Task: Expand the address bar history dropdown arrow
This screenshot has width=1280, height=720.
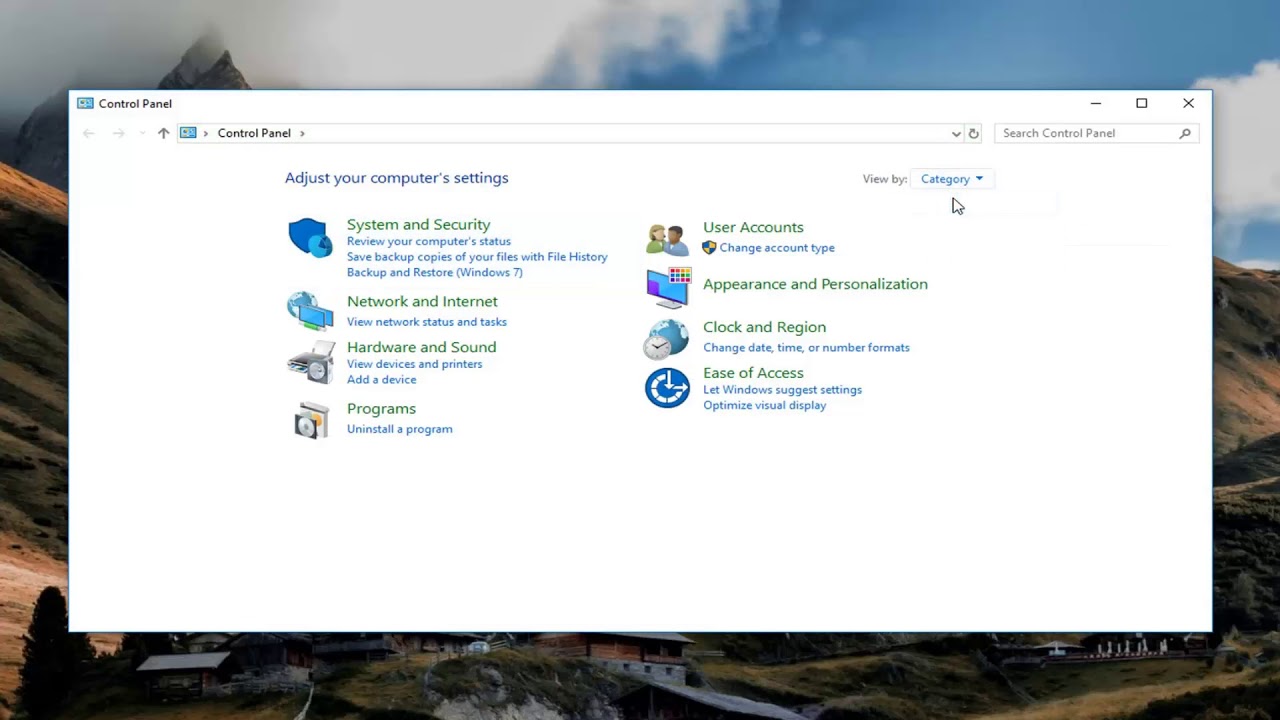Action: 956,133
